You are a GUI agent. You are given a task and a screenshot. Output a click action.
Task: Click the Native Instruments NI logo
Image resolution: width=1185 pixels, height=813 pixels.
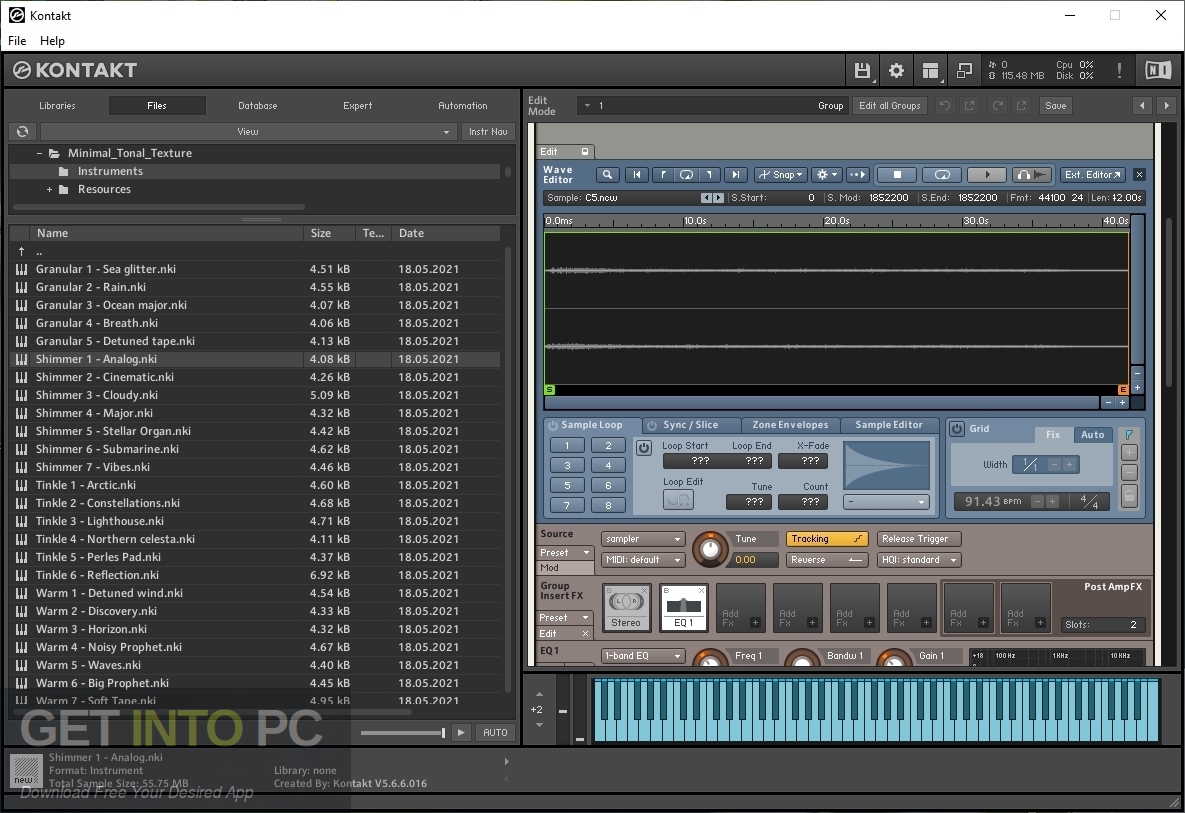(x=1158, y=70)
